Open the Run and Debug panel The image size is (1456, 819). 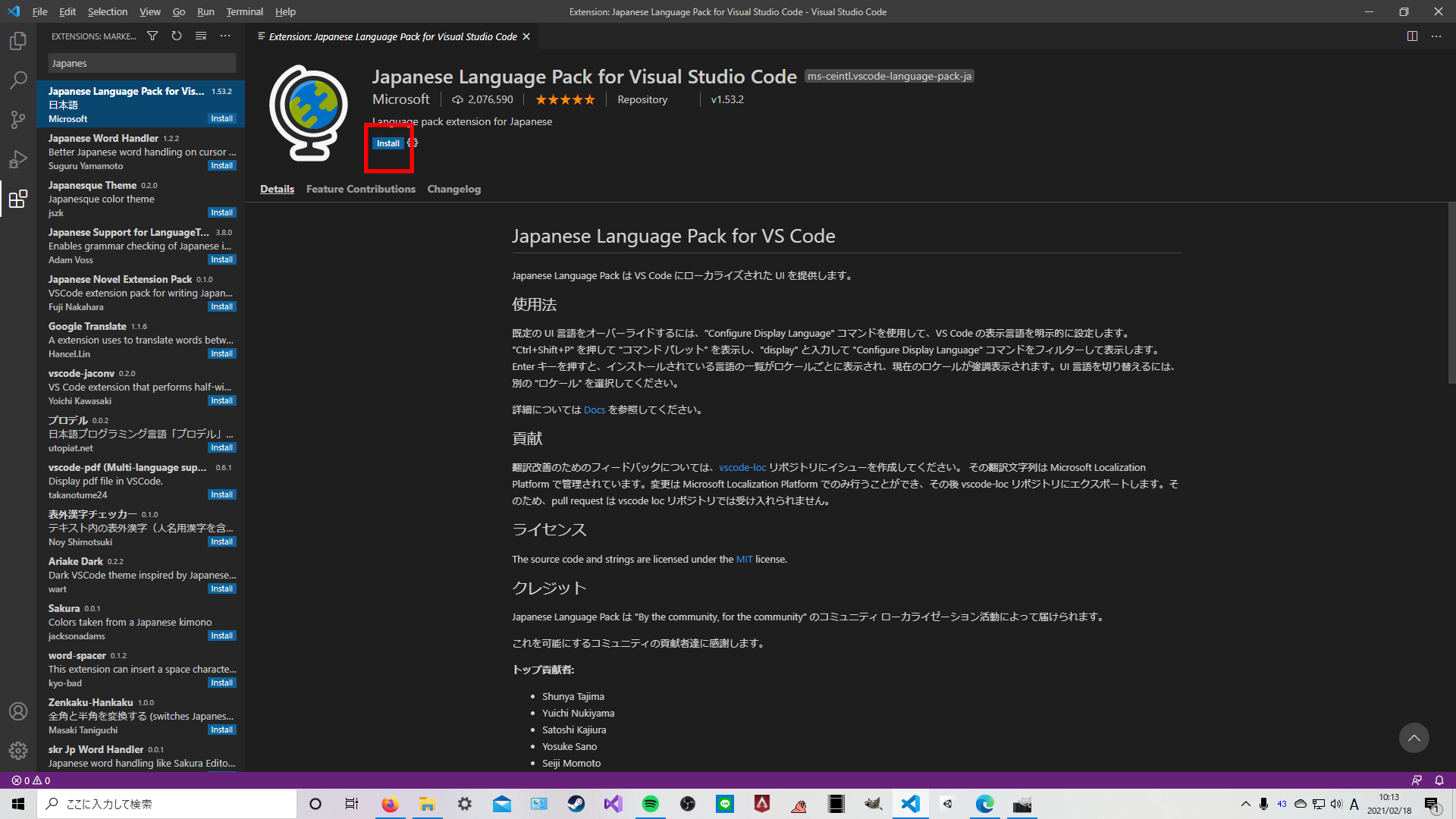[18, 159]
